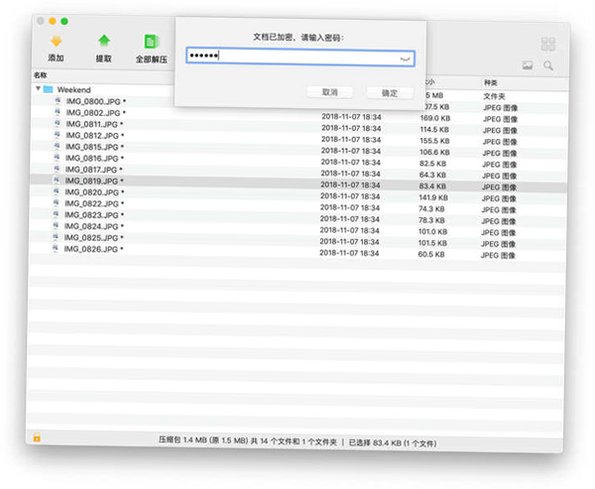Click file icon beside IMG_0826.JPG
Screen dimensions: 595x489
click(x=55, y=248)
